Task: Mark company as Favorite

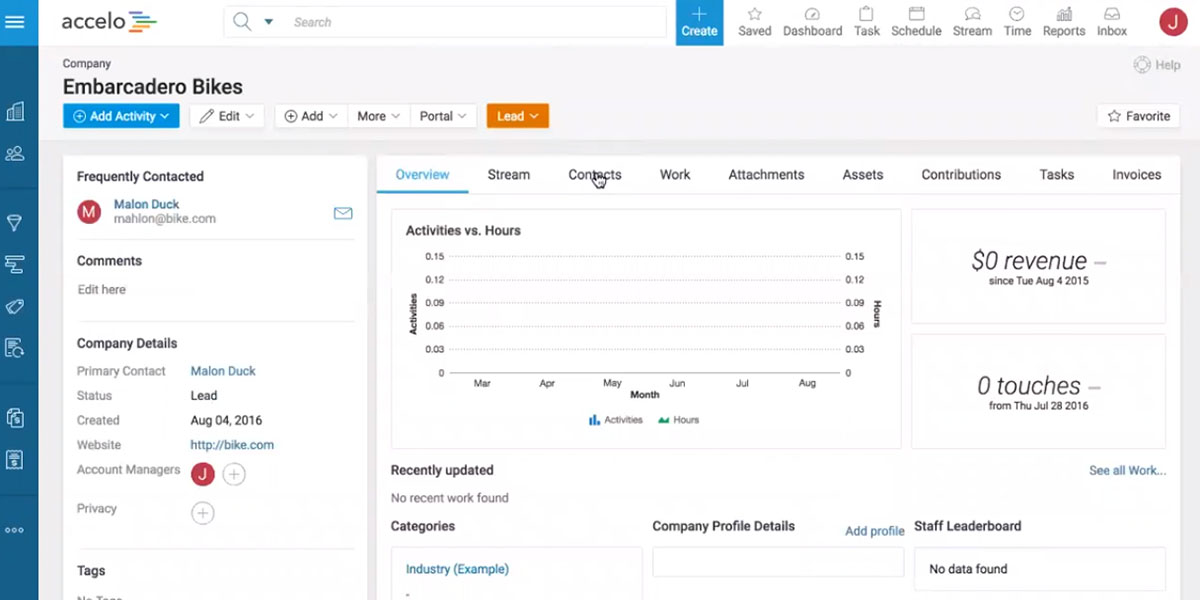Action: pyautogui.click(x=1138, y=116)
